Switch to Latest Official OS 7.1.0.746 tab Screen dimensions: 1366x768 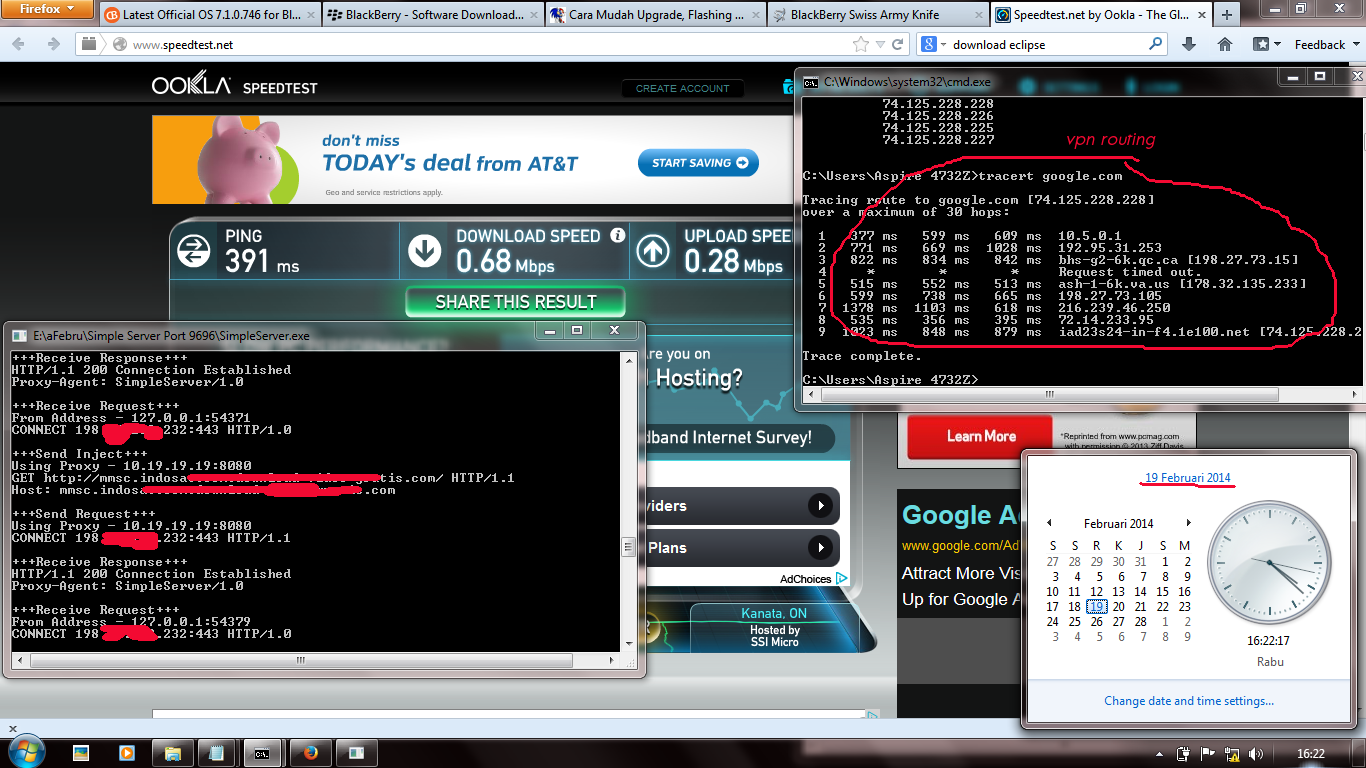click(x=210, y=15)
